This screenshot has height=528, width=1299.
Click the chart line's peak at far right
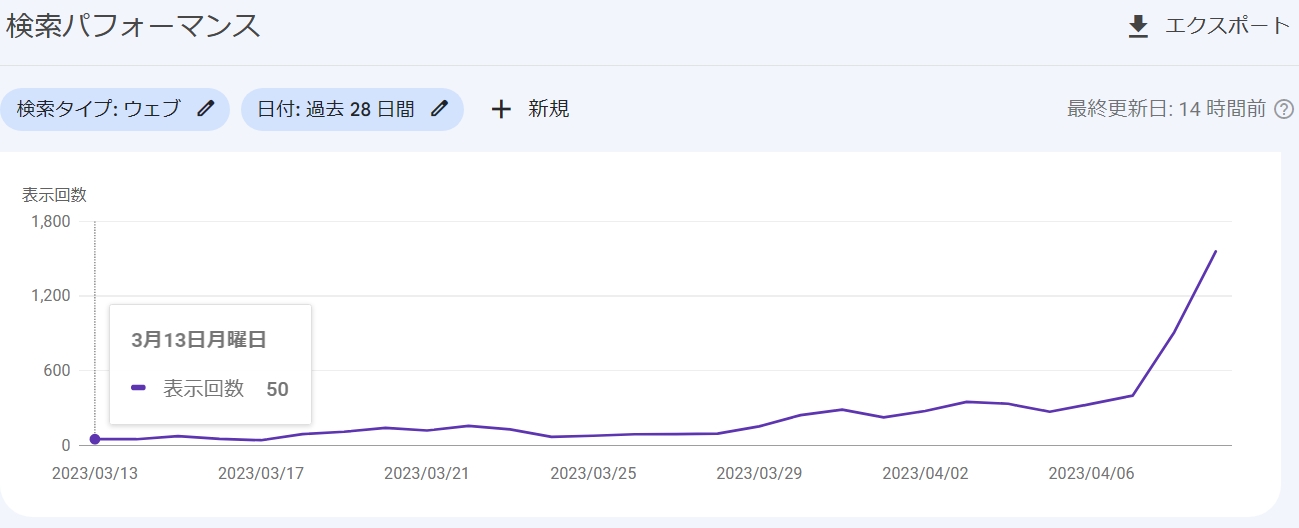pos(1215,251)
